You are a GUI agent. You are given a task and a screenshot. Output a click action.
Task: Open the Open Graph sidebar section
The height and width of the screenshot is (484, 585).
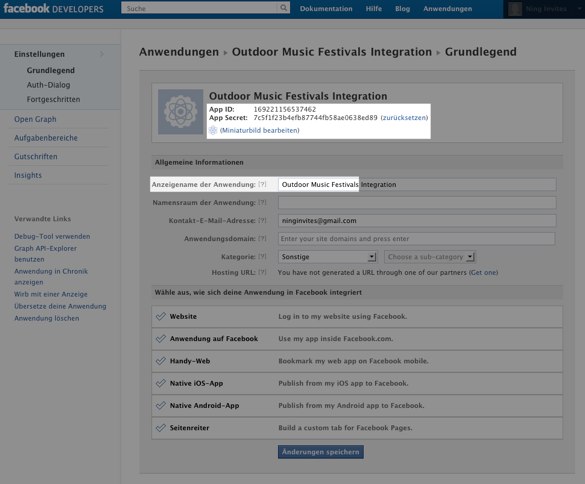pos(35,119)
